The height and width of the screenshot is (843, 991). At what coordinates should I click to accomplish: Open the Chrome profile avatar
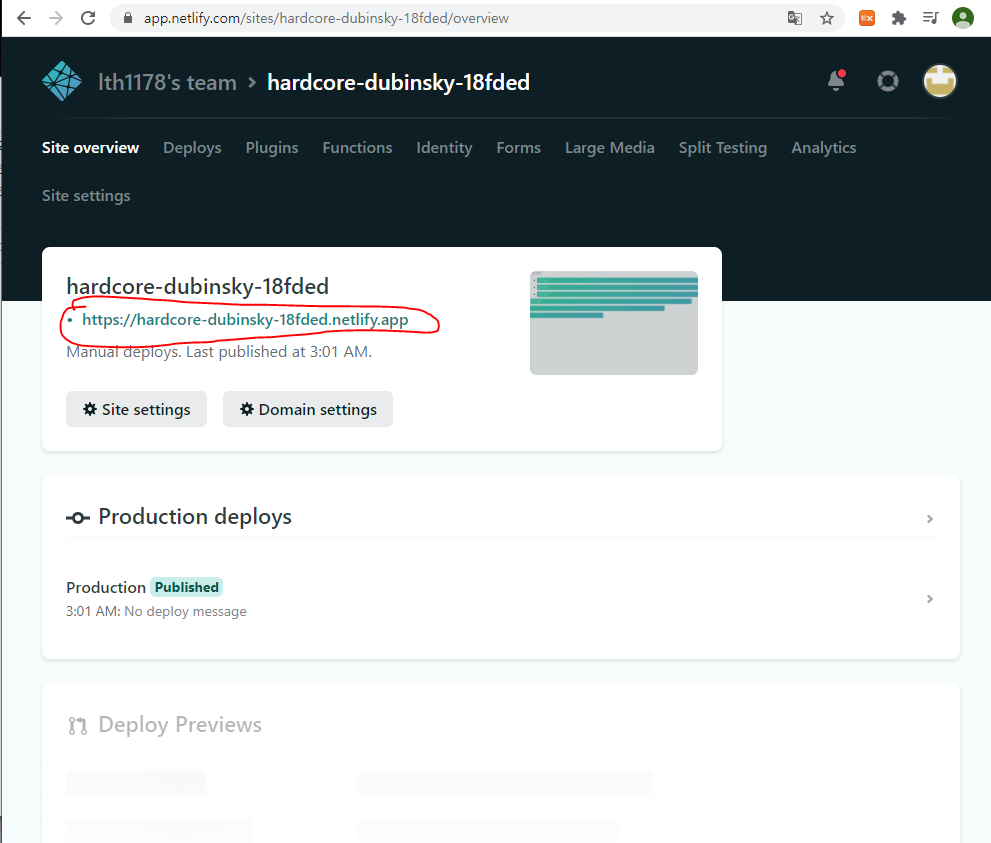pyautogui.click(x=963, y=18)
